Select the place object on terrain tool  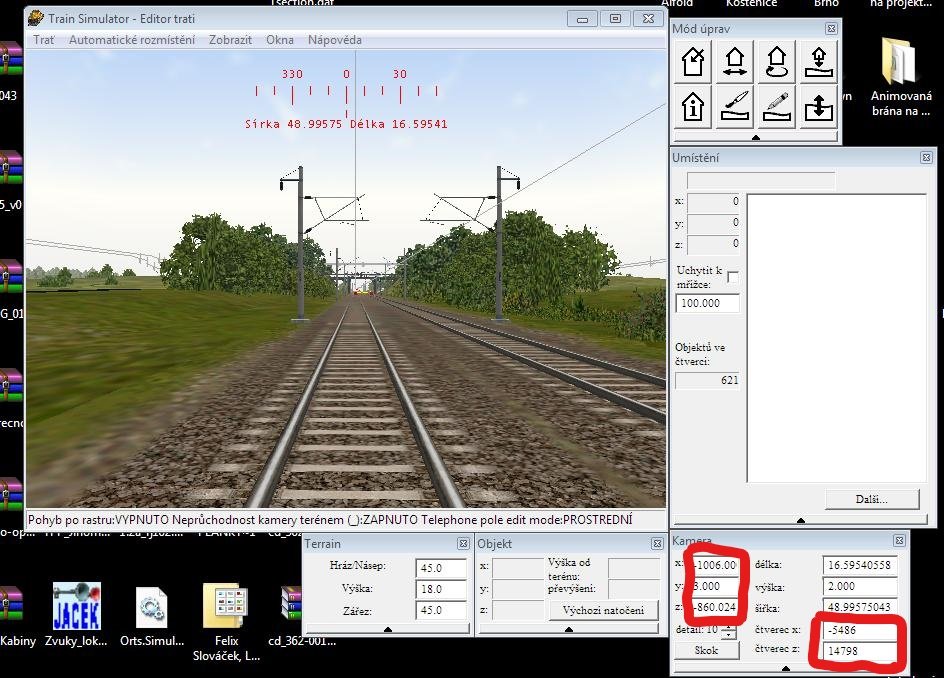[x=818, y=61]
